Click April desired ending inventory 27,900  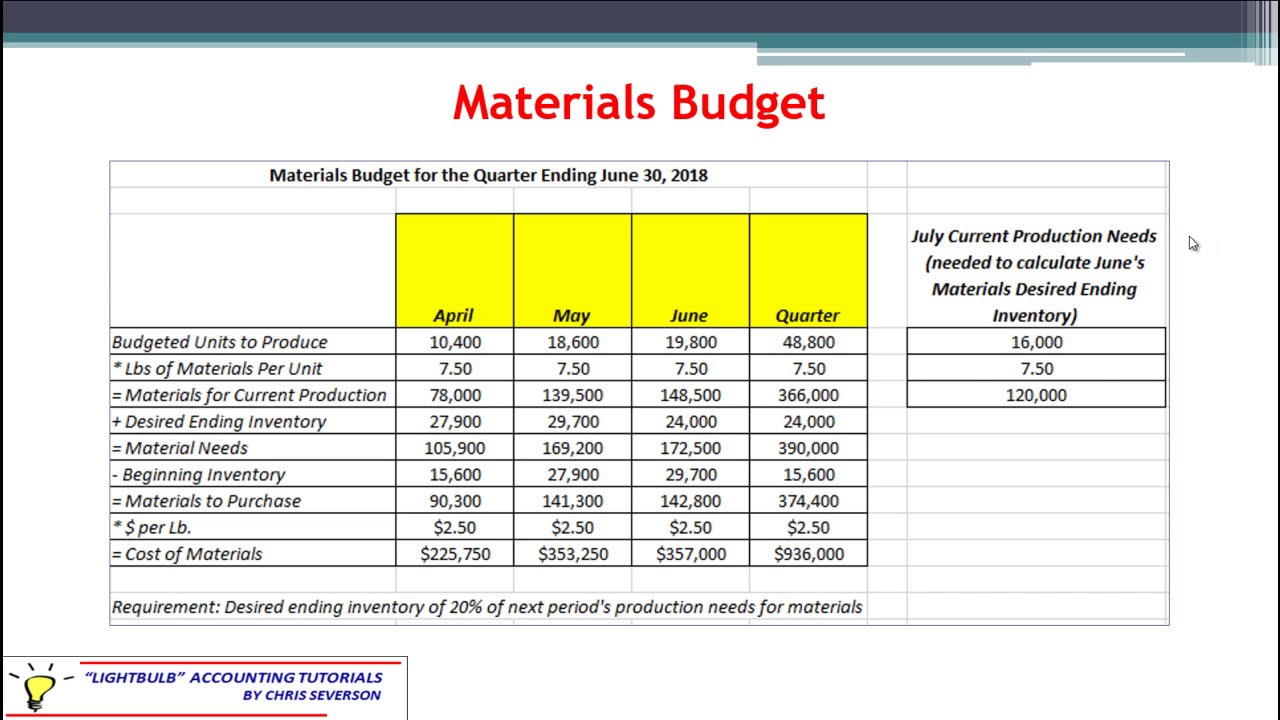(455, 421)
